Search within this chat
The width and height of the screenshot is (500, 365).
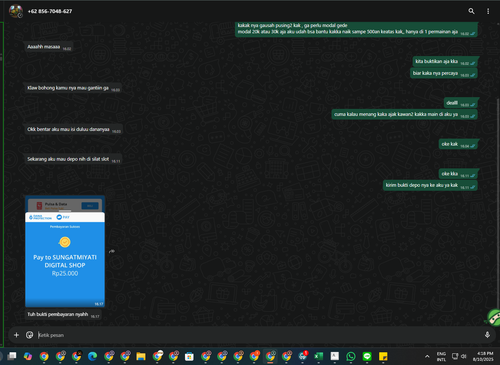(x=471, y=11)
